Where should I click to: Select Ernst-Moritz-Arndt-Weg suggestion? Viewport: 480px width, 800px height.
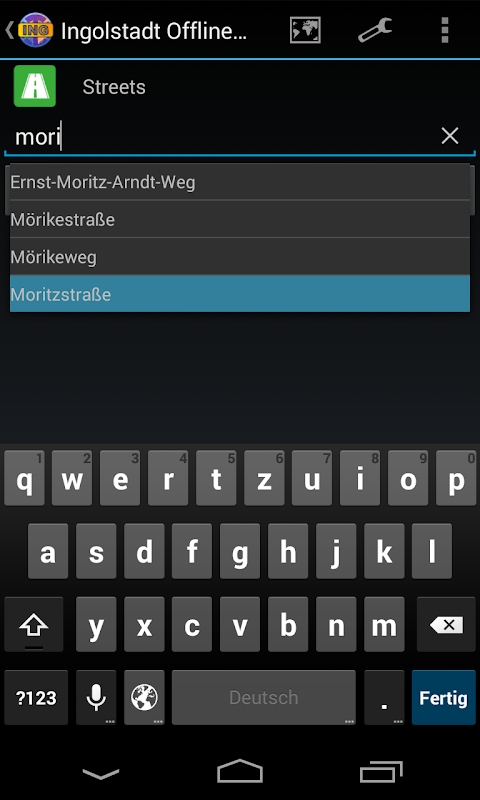240,182
